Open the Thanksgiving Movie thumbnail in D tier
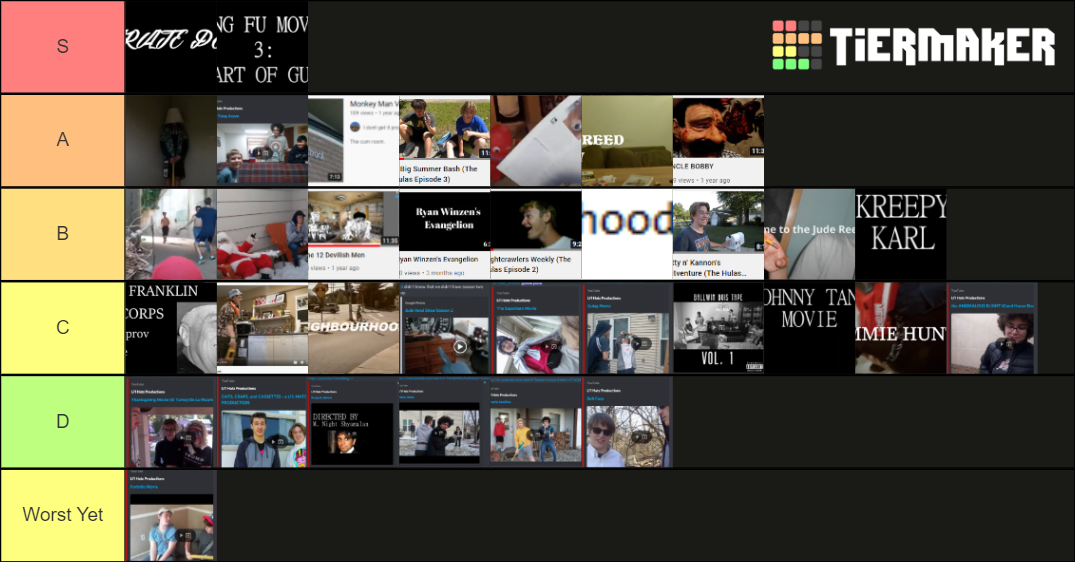 click(x=171, y=422)
